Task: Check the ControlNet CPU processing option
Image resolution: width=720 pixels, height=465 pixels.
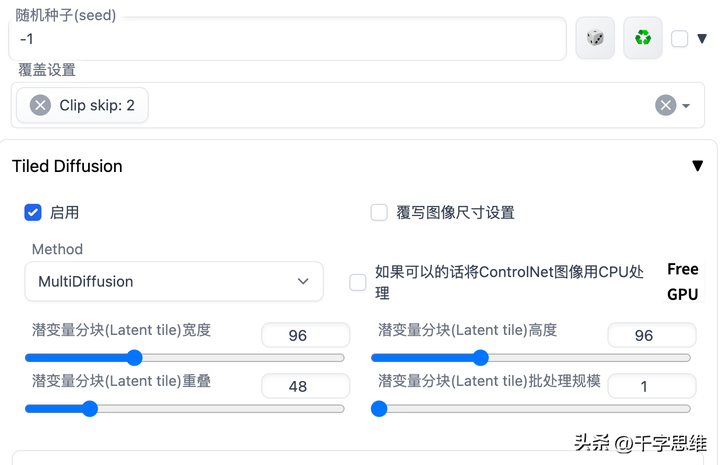Action: [x=358, y=282]
